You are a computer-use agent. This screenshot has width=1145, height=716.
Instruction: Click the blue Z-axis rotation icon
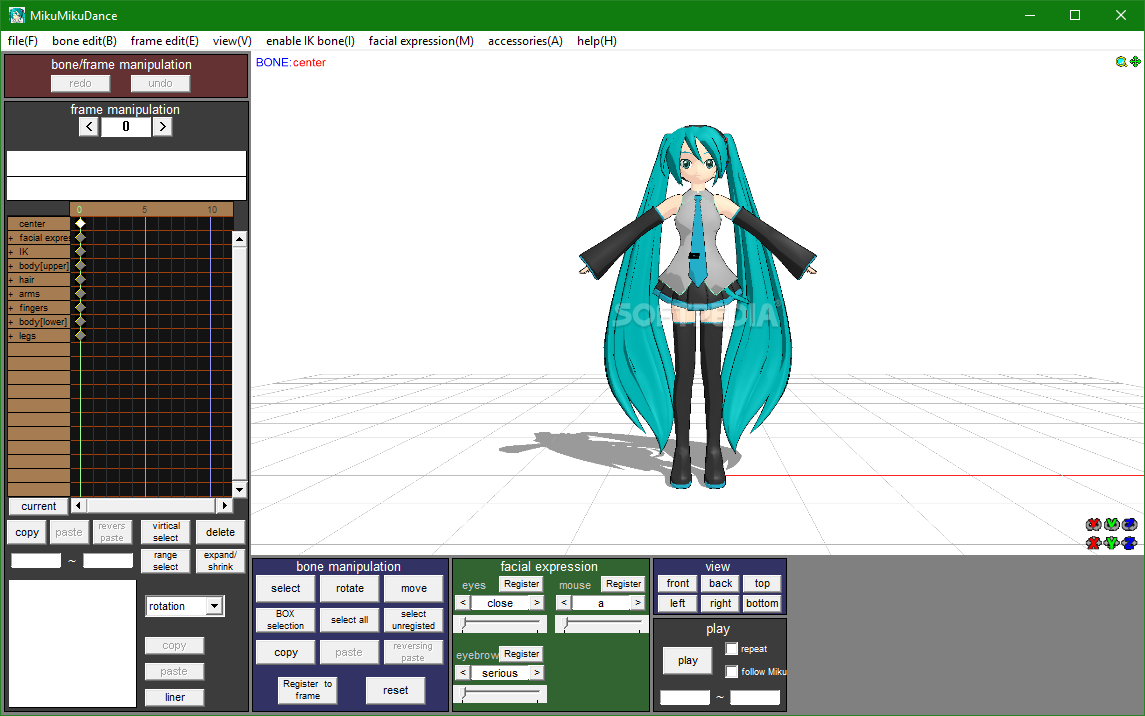point(1130,524)
